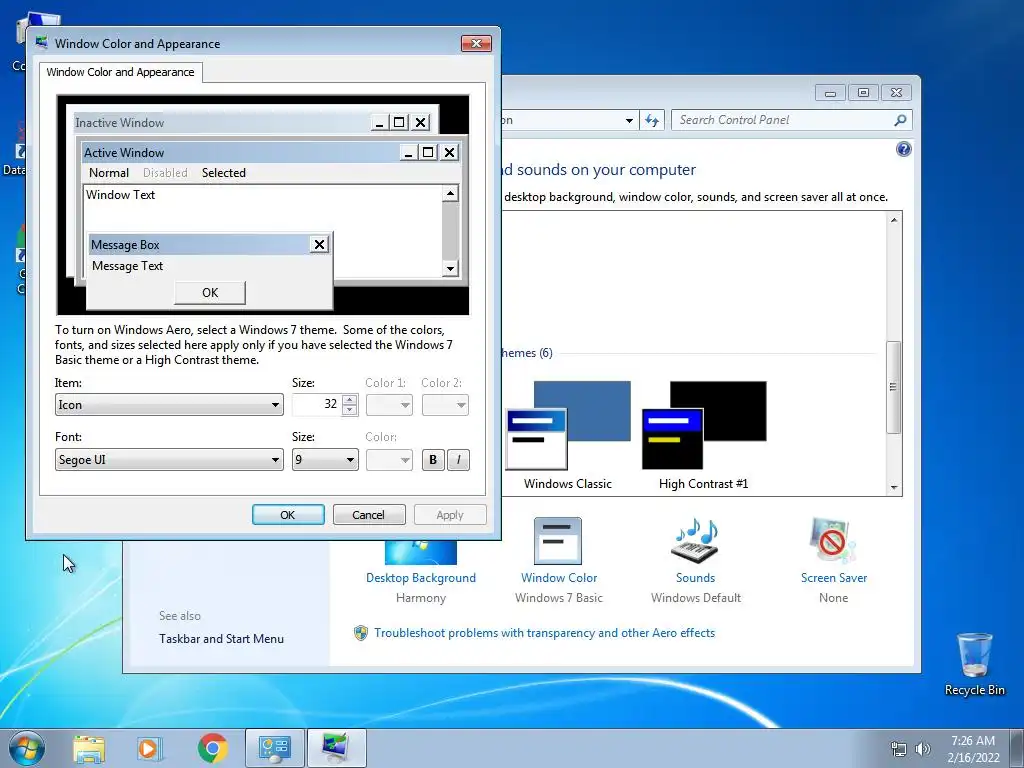Open the Font dropdown showing Segoe UI

(169, 460)
